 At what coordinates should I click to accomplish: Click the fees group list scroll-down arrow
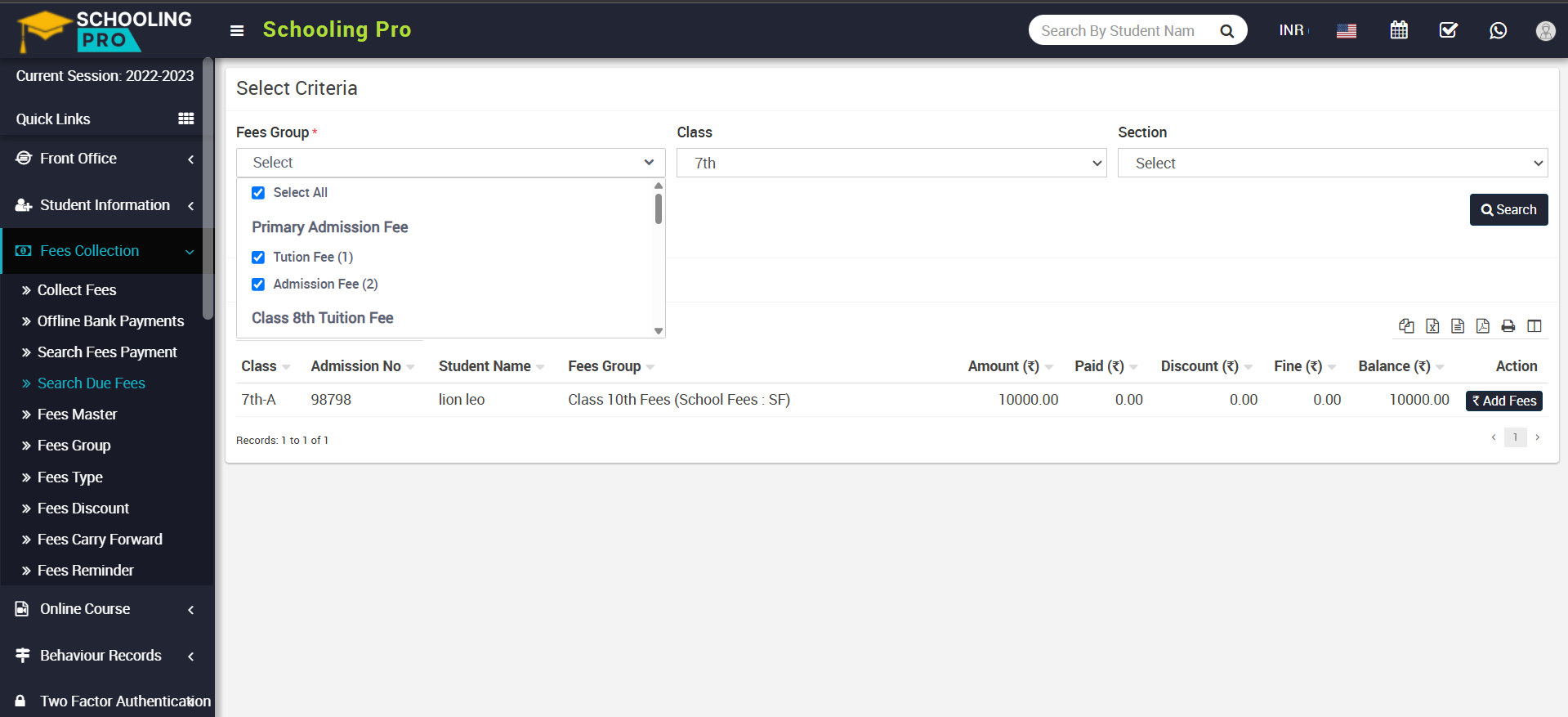click(x=659, y=331)
